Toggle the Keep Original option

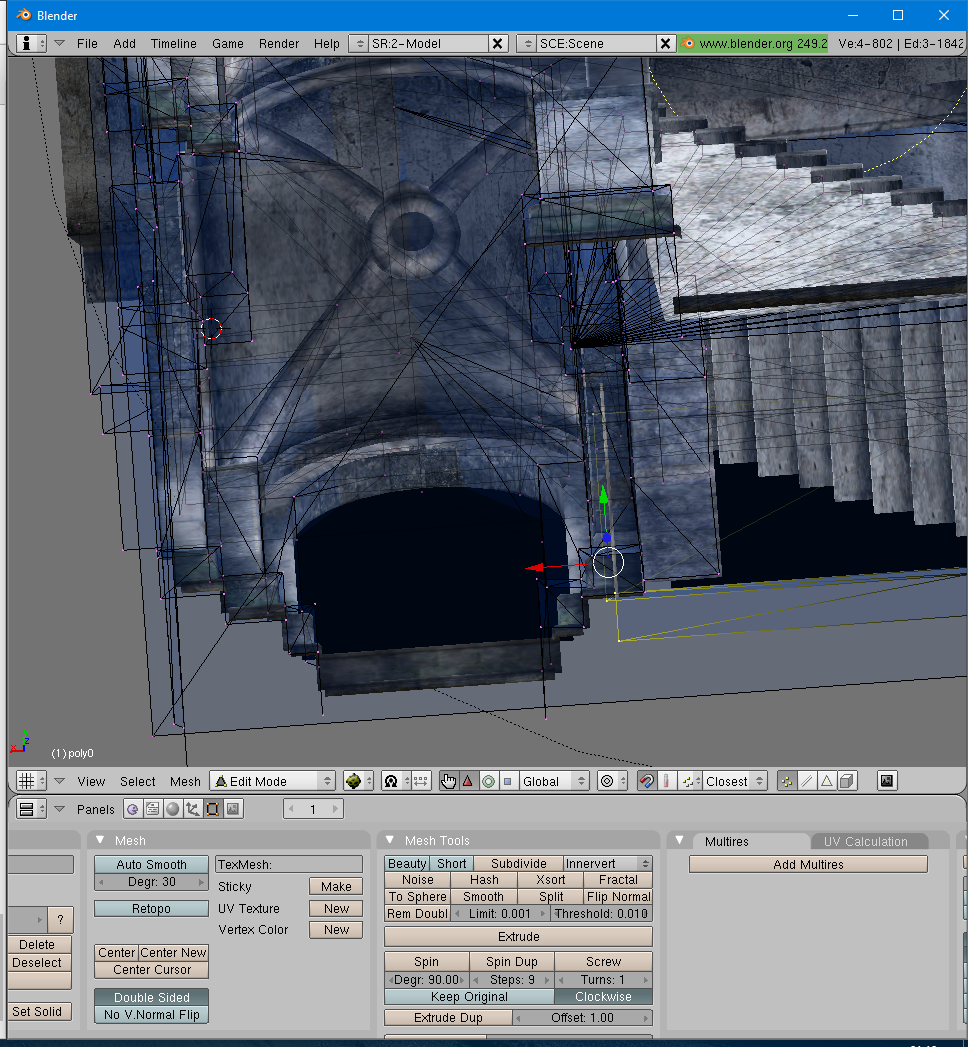(469, 997)
